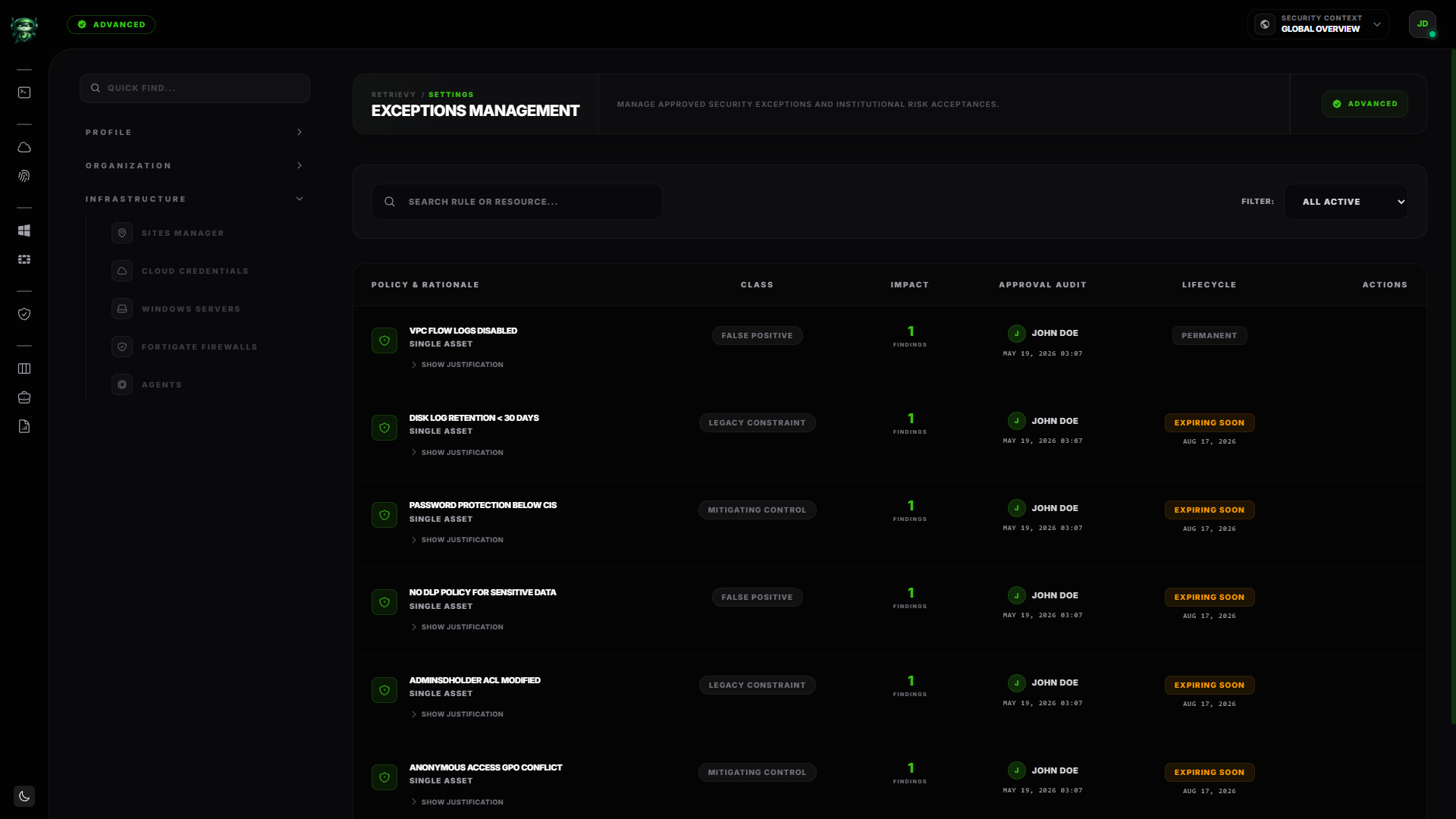Viewport: 1456px width, 819px height.
Task: Open the report file icon in left rail
Action: coord(24,426)
